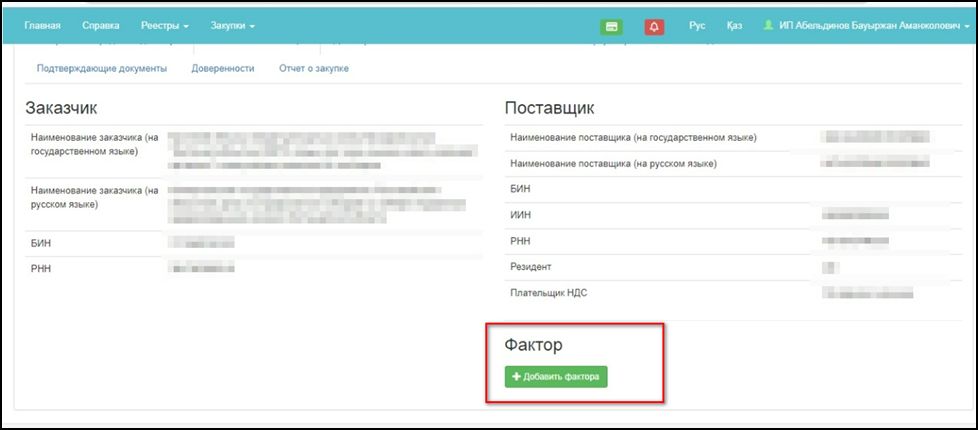The width and height of the screenshot is (978, 430).
Task: Click the БИН label in Поставщик table
Action: 520,188
